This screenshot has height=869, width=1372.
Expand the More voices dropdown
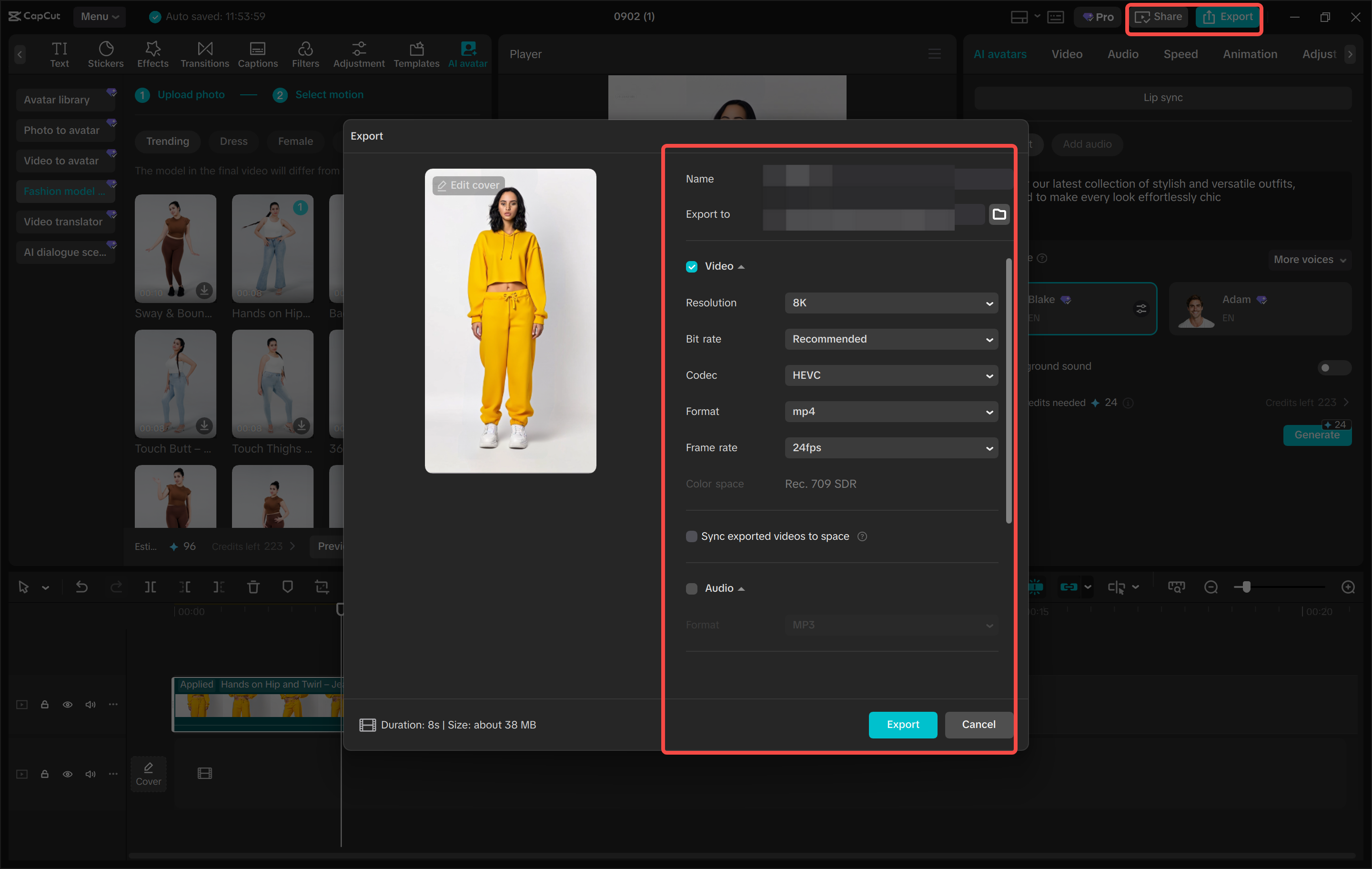coord(1308,259)
